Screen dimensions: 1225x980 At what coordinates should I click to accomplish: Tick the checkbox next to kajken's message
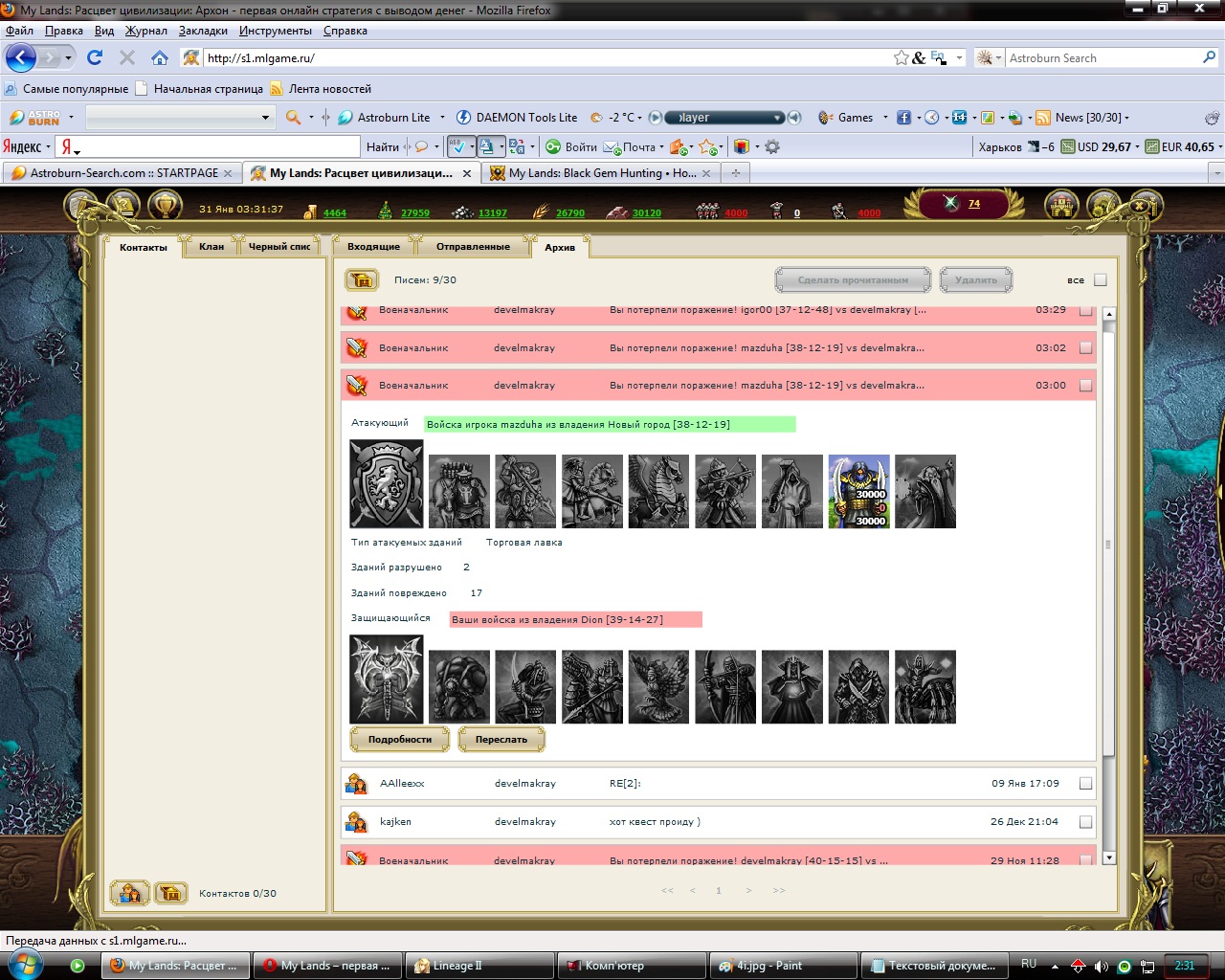pos(1085,822)
